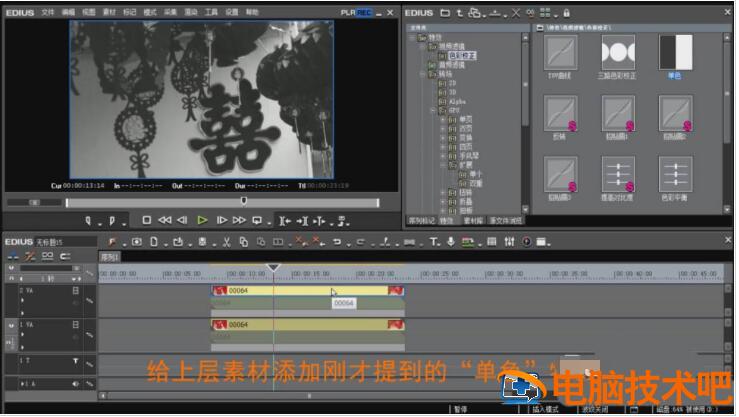739x417 pixels.
Task: Toggle video on track 1 VA
Action: [x=75, y=325]
